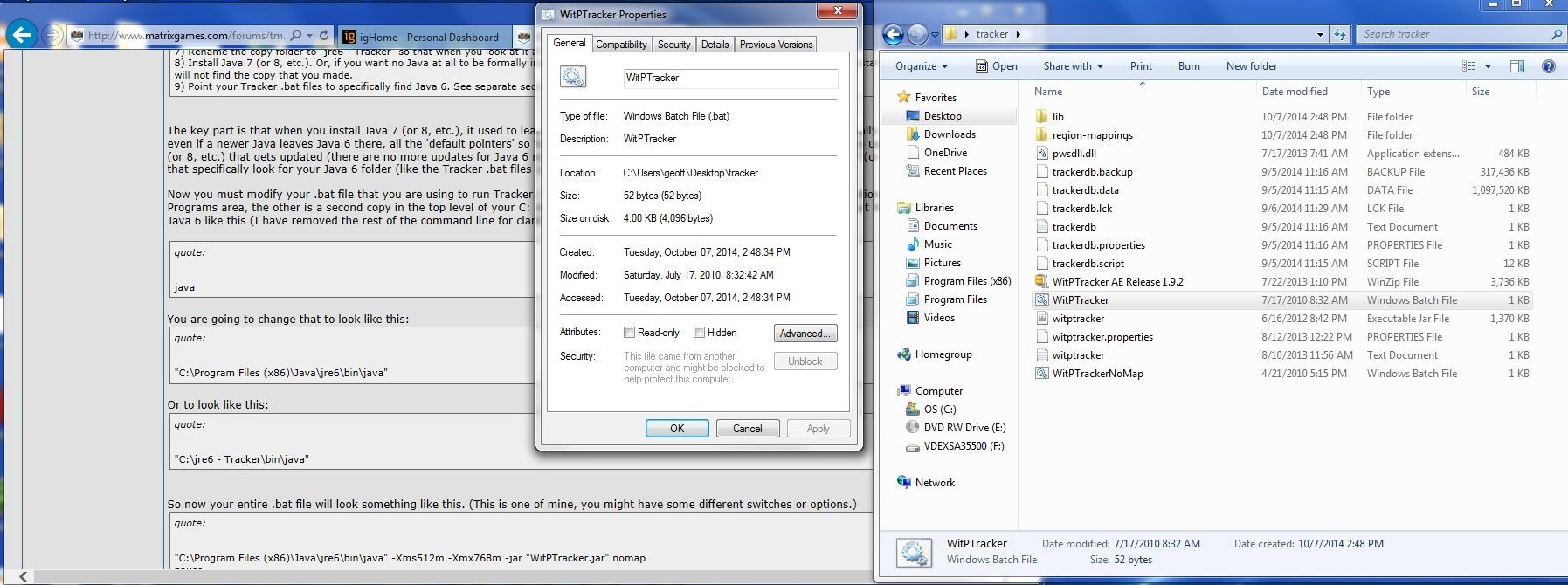
Task: Switch to the Compatibility tab
Action: tap(621, 45)
